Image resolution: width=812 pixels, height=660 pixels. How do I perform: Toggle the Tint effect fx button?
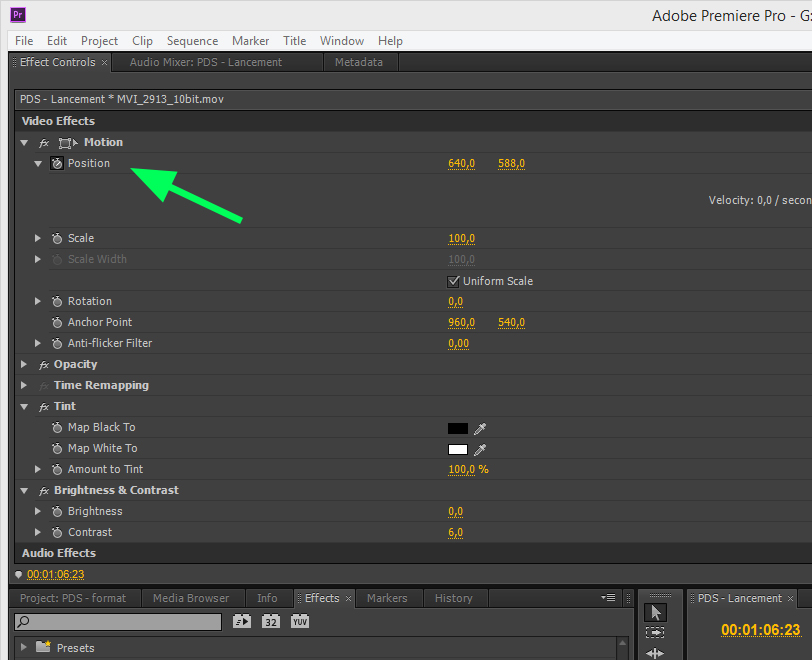(44, 407)
